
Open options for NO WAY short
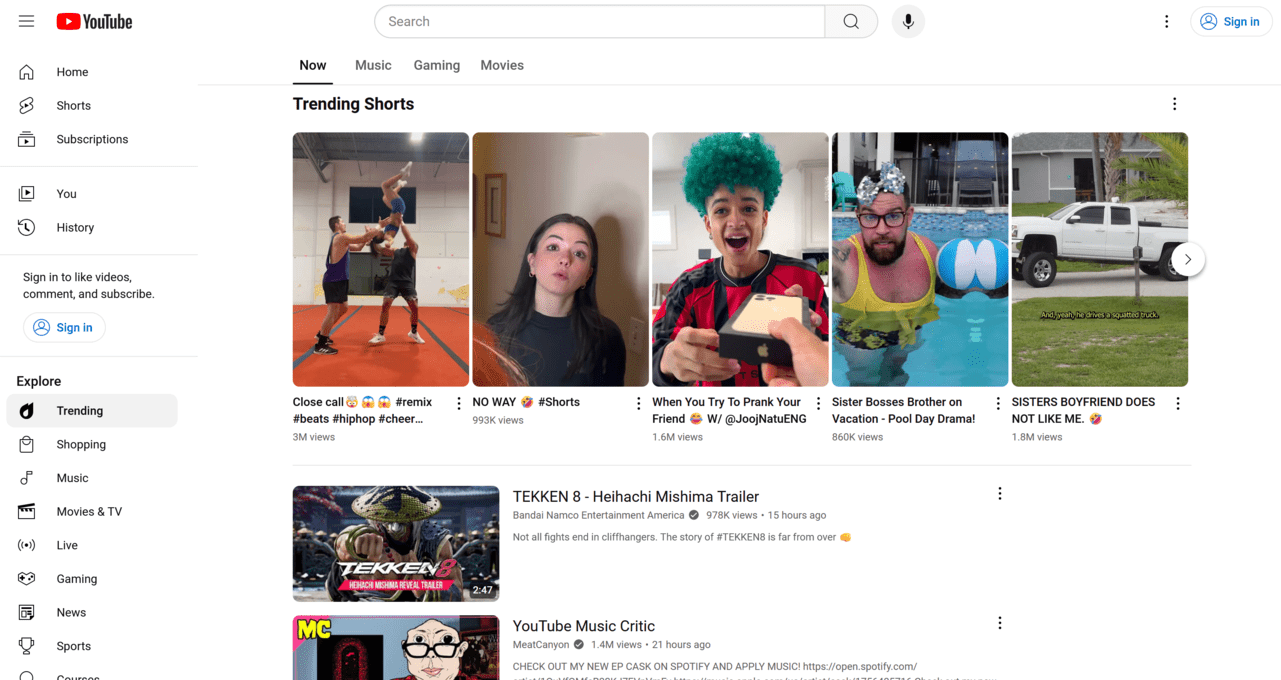638,404
